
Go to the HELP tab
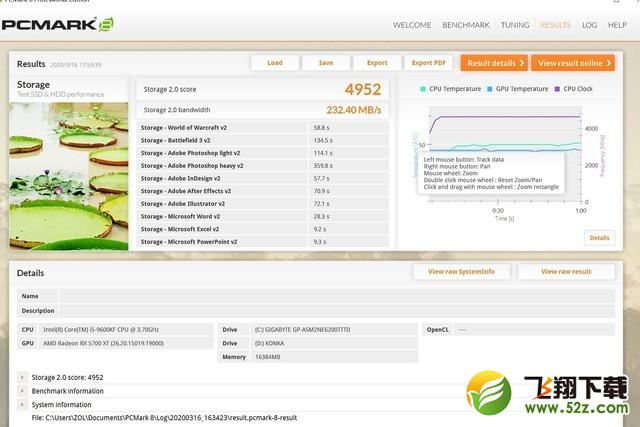click(617, 25)
